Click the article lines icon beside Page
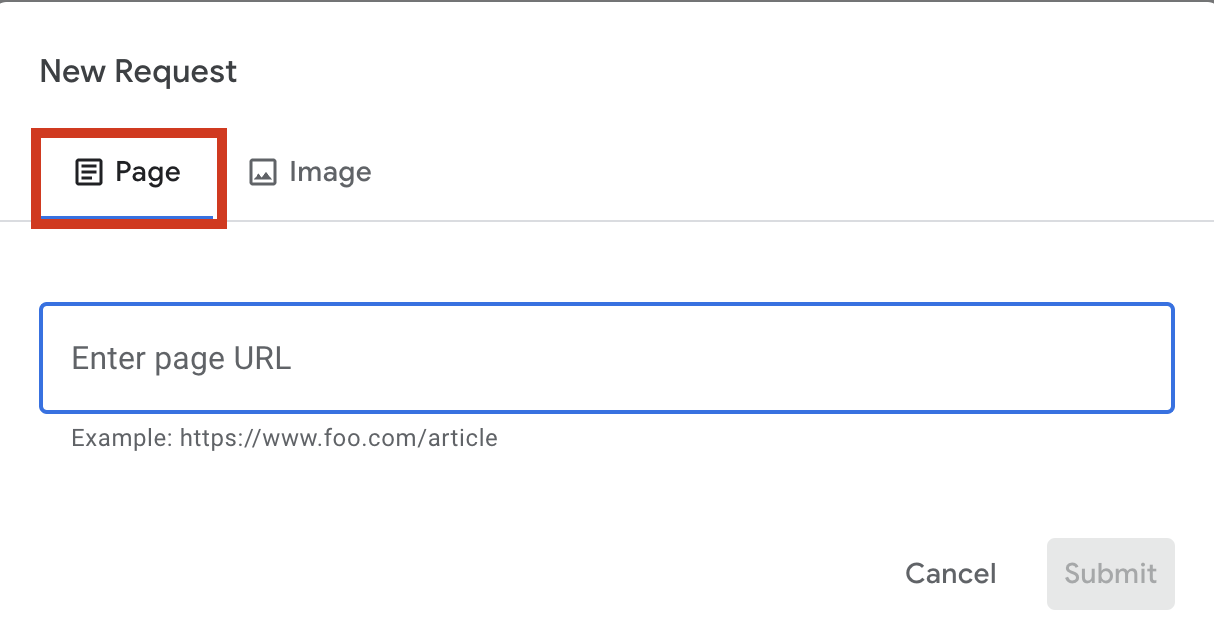Viewport: 1214px width, 642px height. click(89, 173)
